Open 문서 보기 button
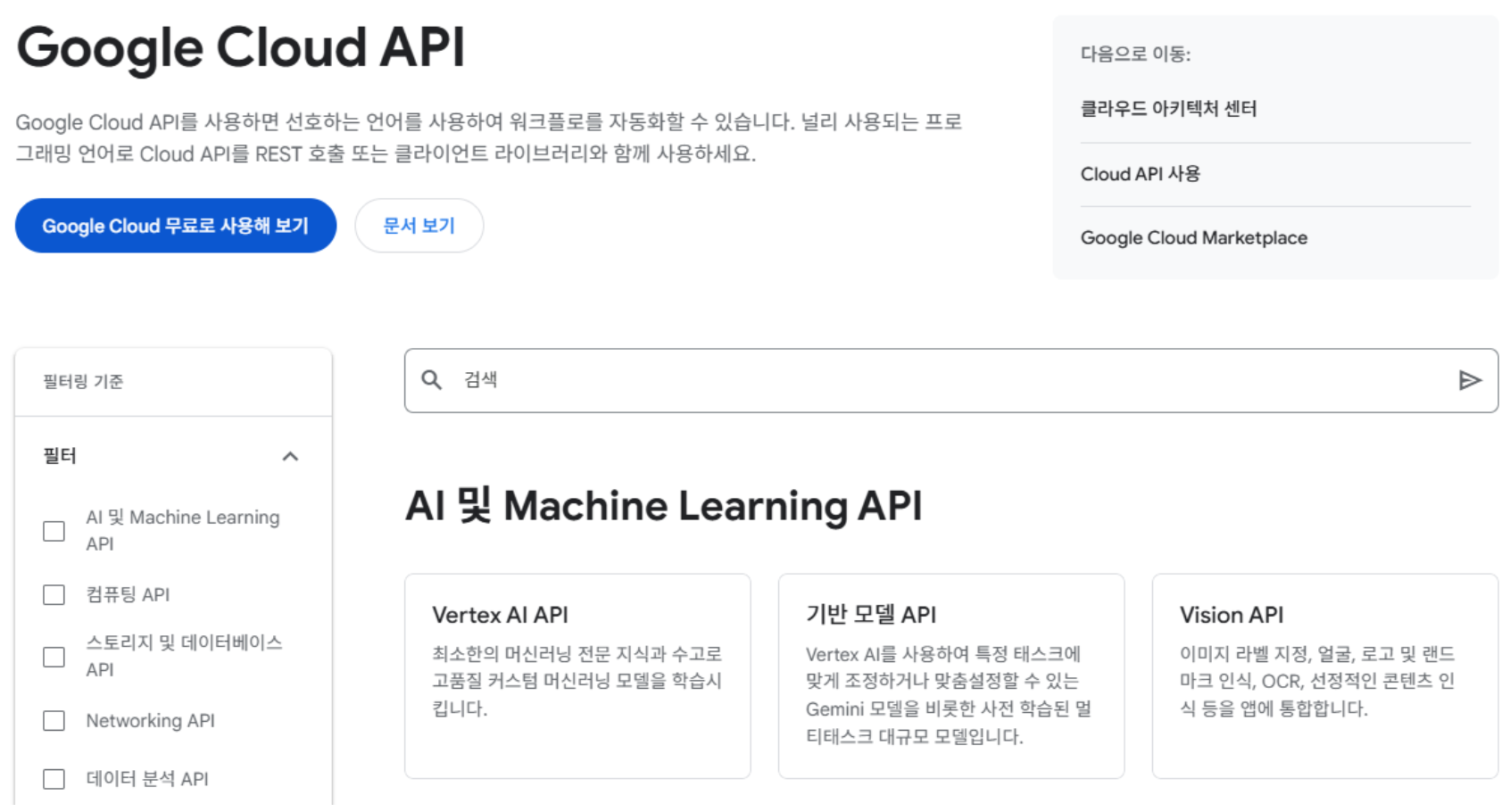 point(419,226)
